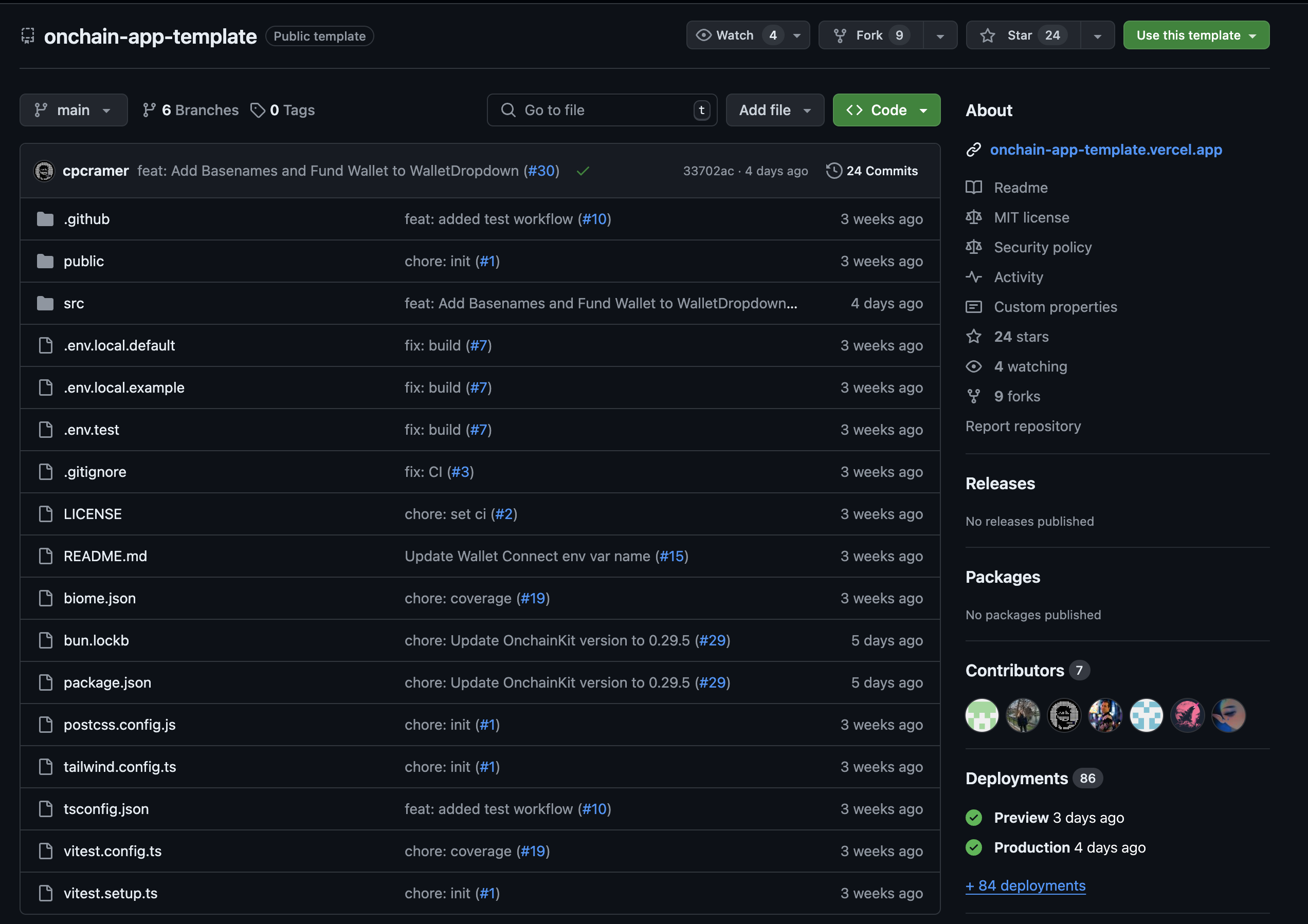
Task: Open onchain-app-template.vercel.app link
Action: pos(1106,150)
